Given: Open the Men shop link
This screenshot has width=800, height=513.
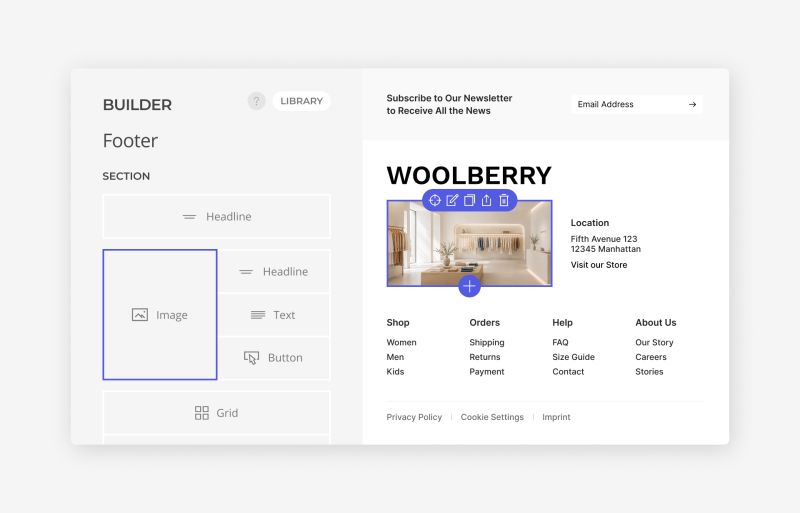Looking at the screenshot, I should pos(395,357).
